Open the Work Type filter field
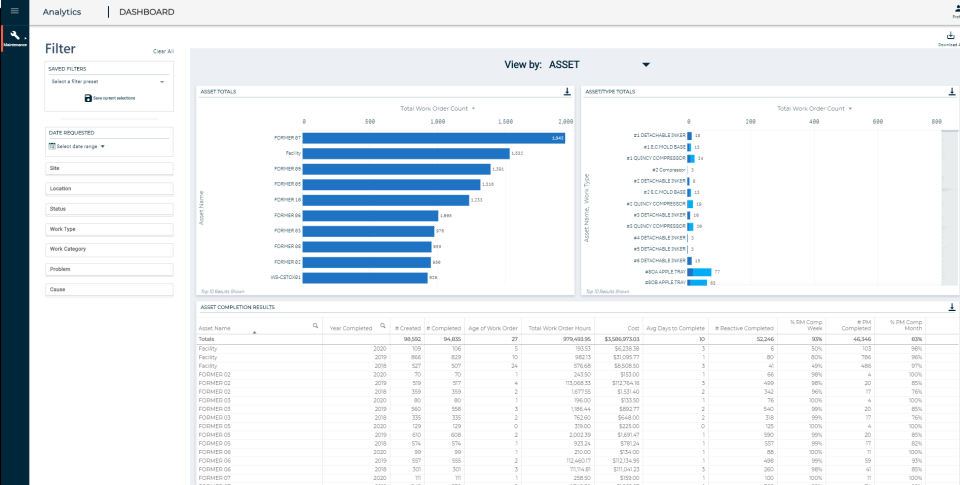Screen dimensions: 960x485 click(109, 230)
